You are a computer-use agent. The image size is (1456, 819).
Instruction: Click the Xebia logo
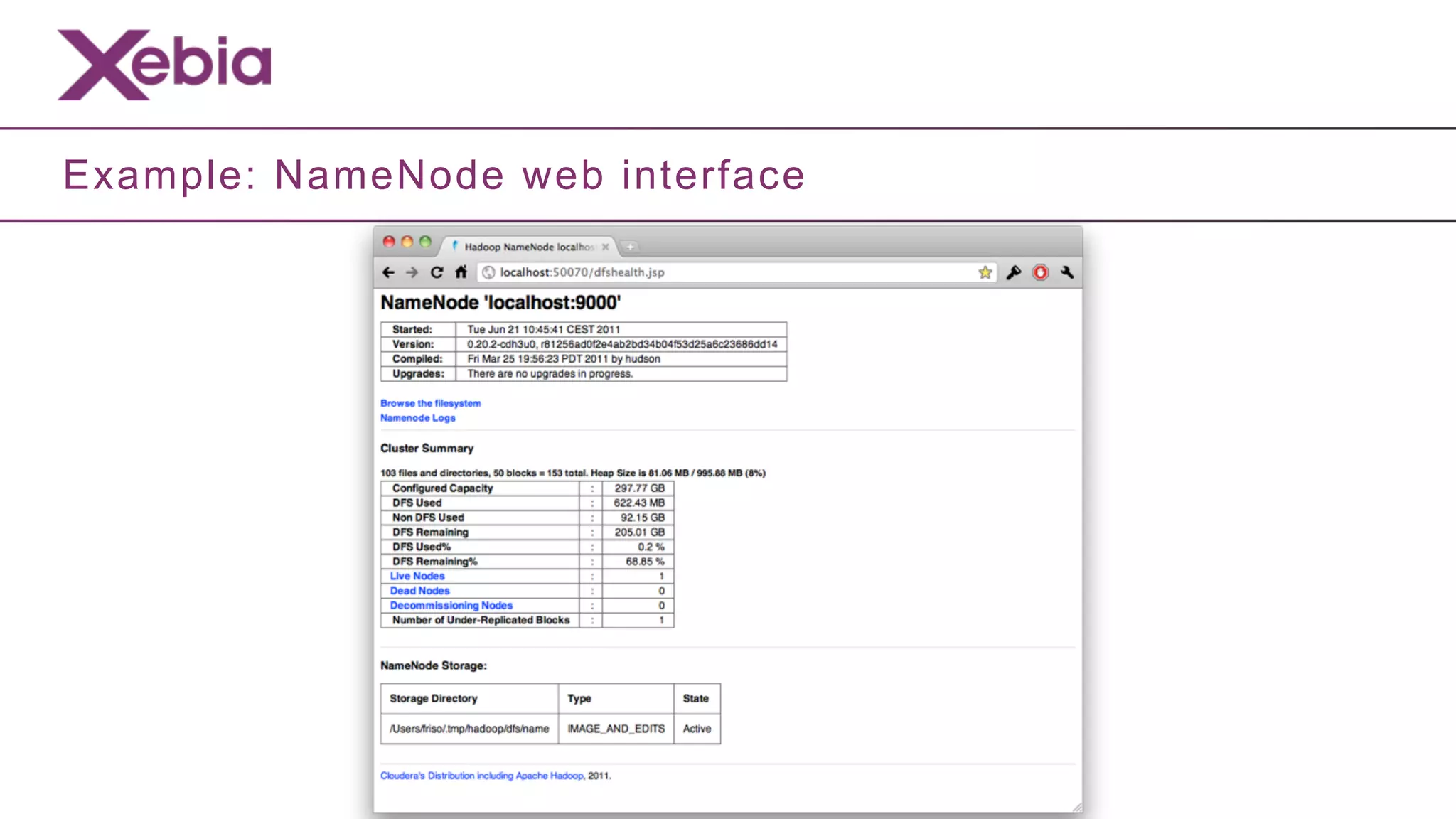click(x=164, y=65)
